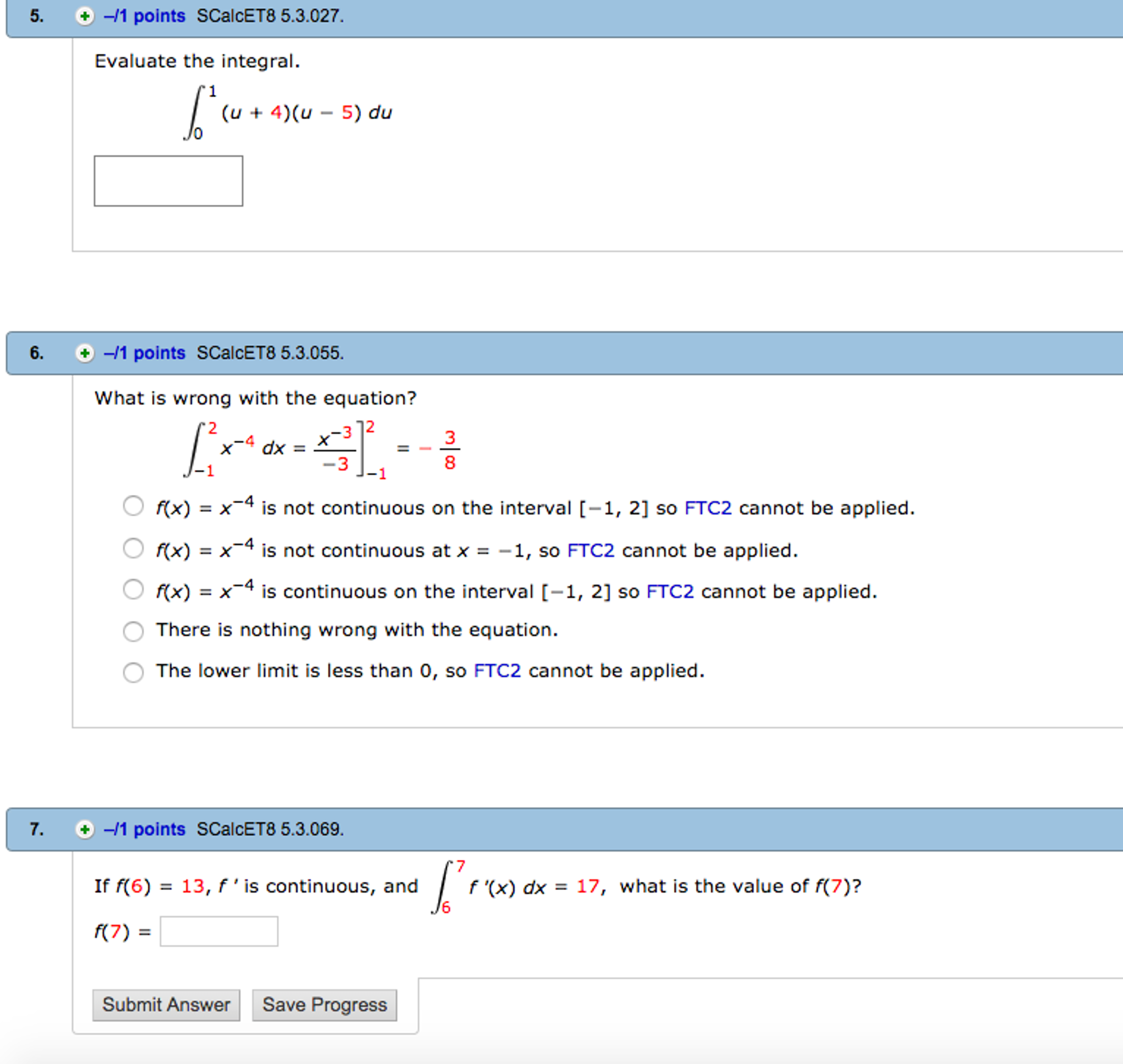This screenshot has height=1064, width=1123.
Task: Click the answer box for question 5 integral
Action: [x=169, y=181]
